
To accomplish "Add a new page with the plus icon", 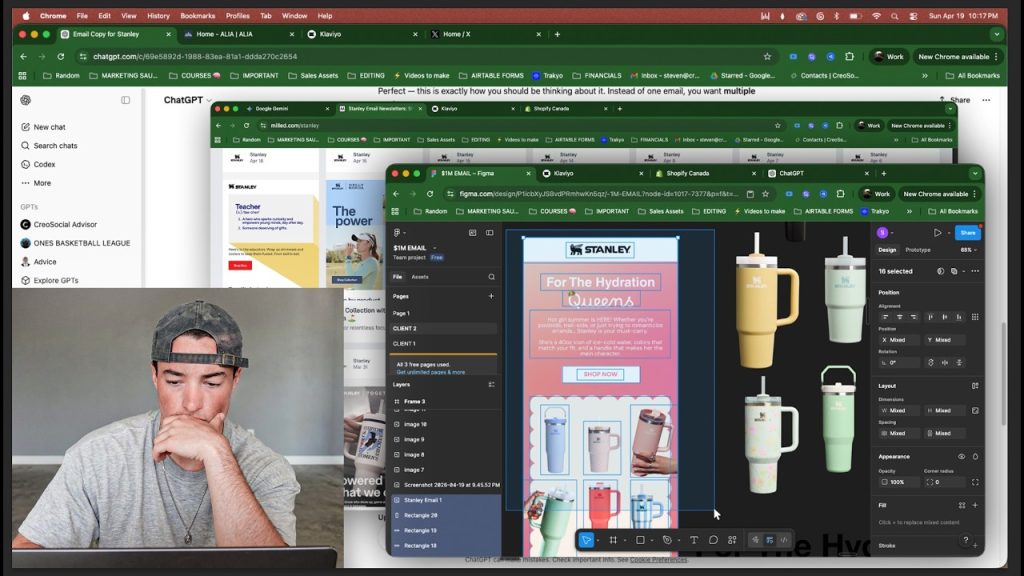I will [x=491, y=296].
